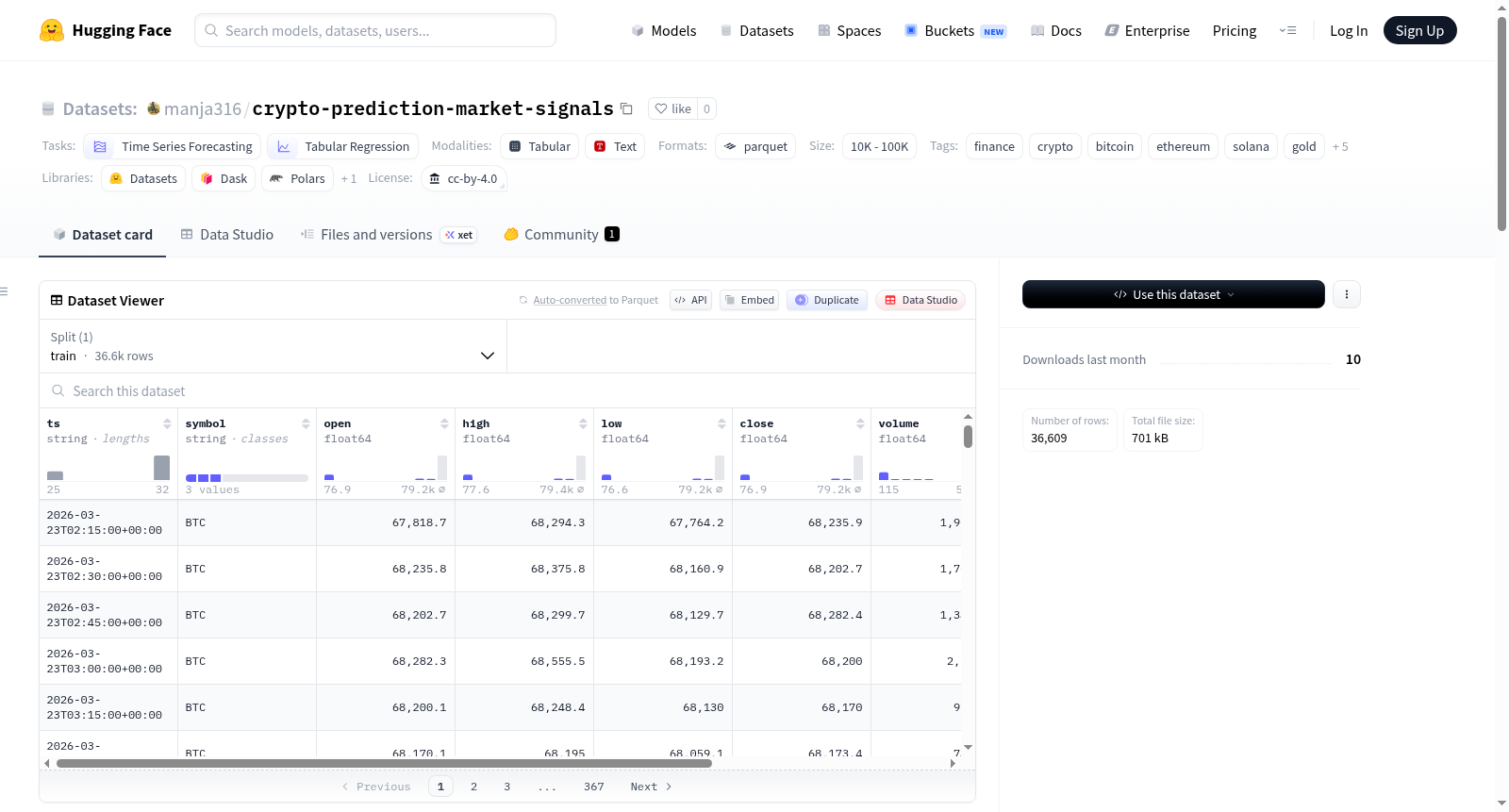Click the heart like icon

tap(661, 108)
